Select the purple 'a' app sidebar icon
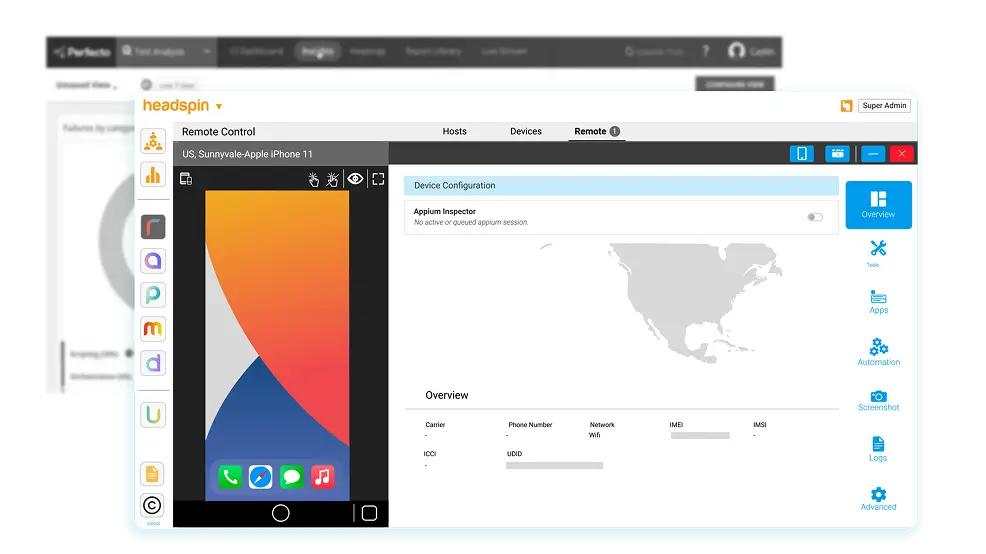Viewport: 986px width, 554px height. click(153, 260)
